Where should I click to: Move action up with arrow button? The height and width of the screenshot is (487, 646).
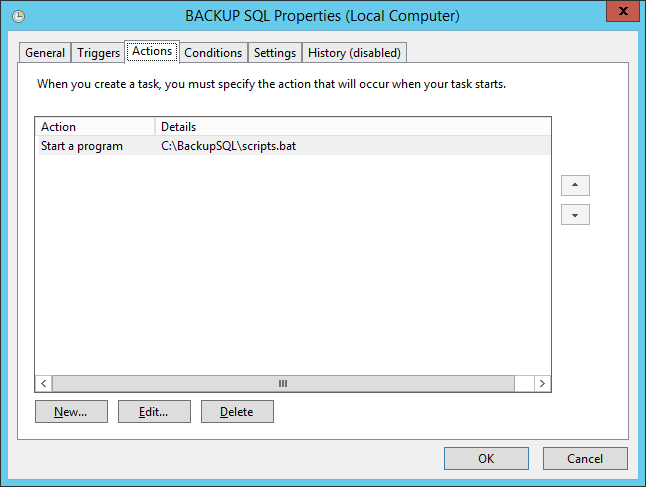575,186
